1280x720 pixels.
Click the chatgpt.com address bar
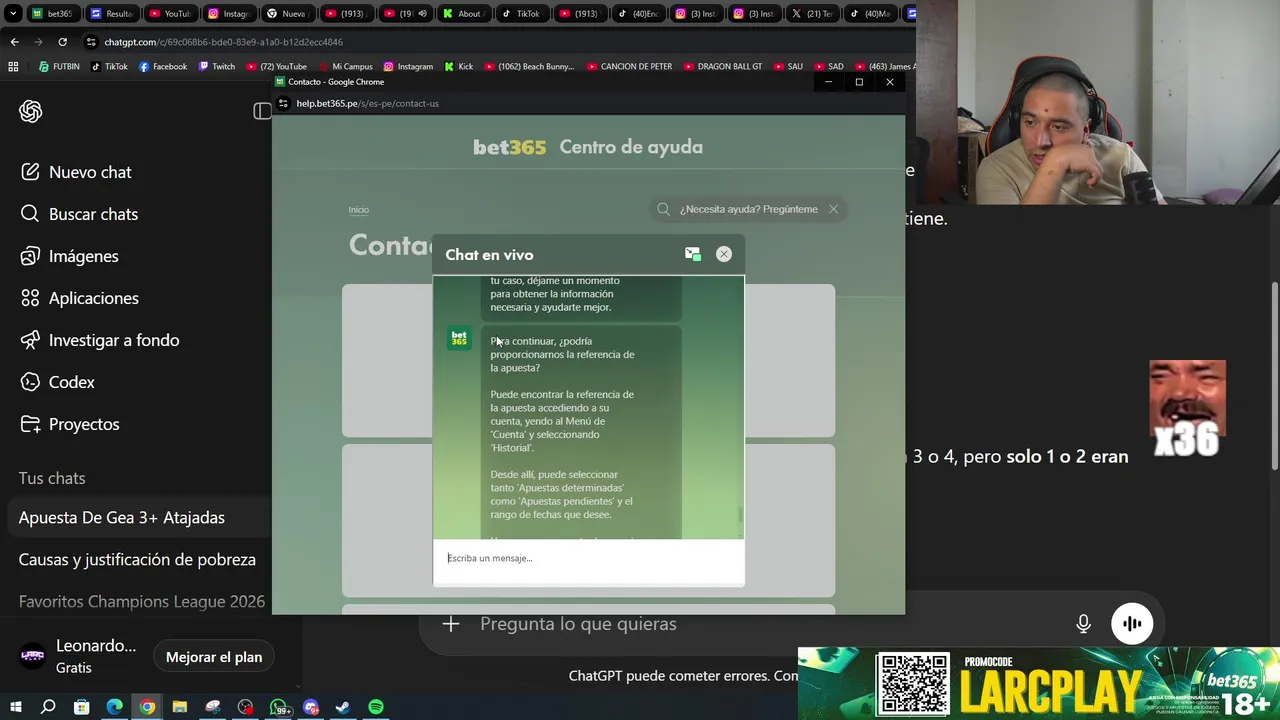223,42
